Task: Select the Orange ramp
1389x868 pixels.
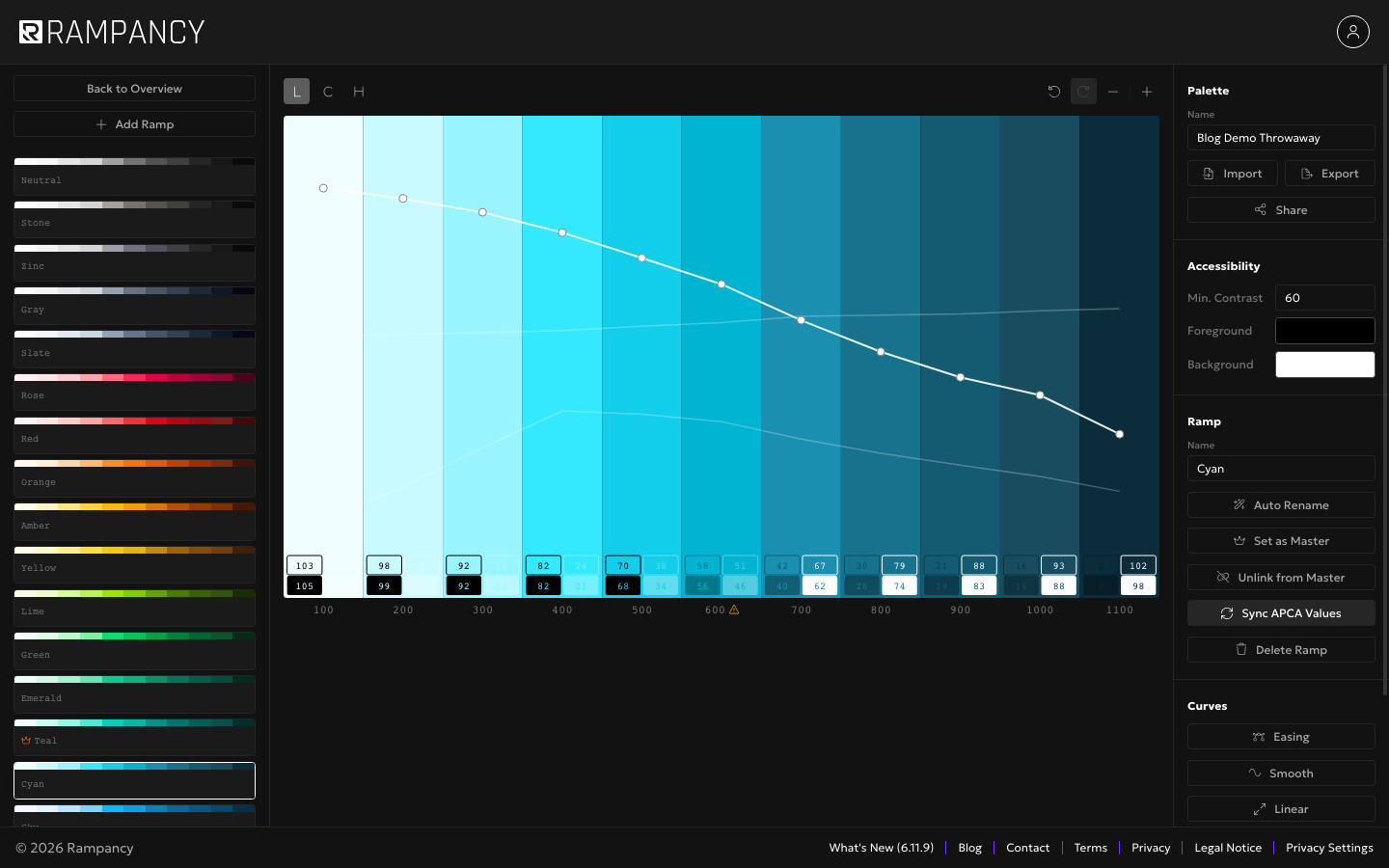Action: (x=134, y=478)
